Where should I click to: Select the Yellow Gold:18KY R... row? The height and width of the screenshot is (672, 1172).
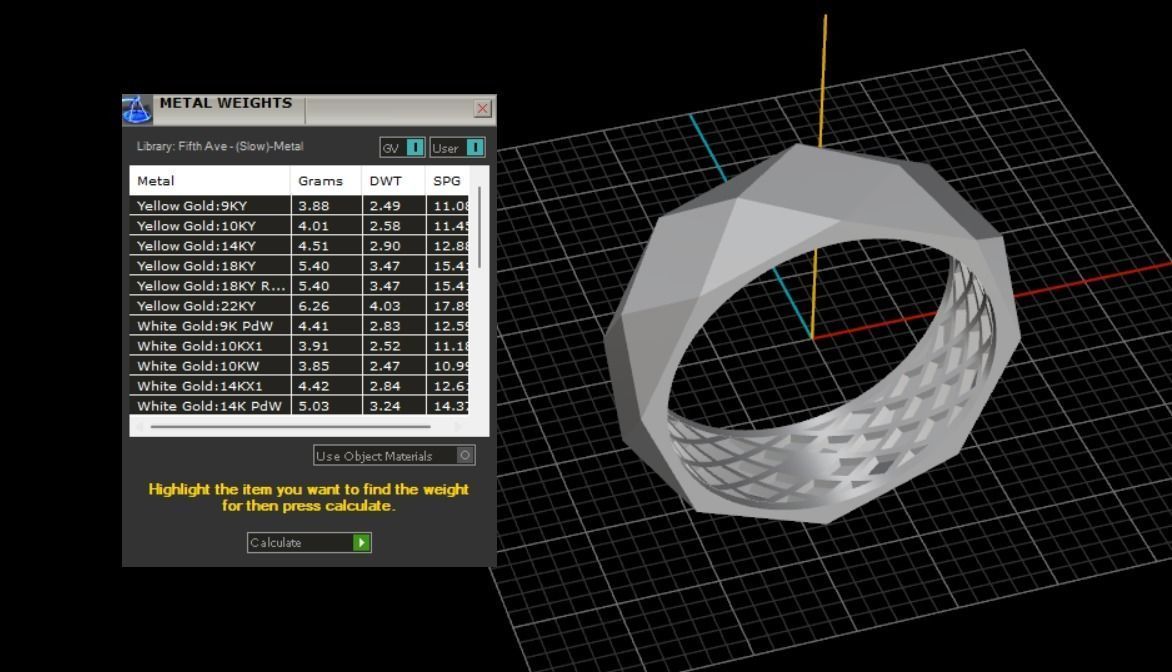coord(299,286)
